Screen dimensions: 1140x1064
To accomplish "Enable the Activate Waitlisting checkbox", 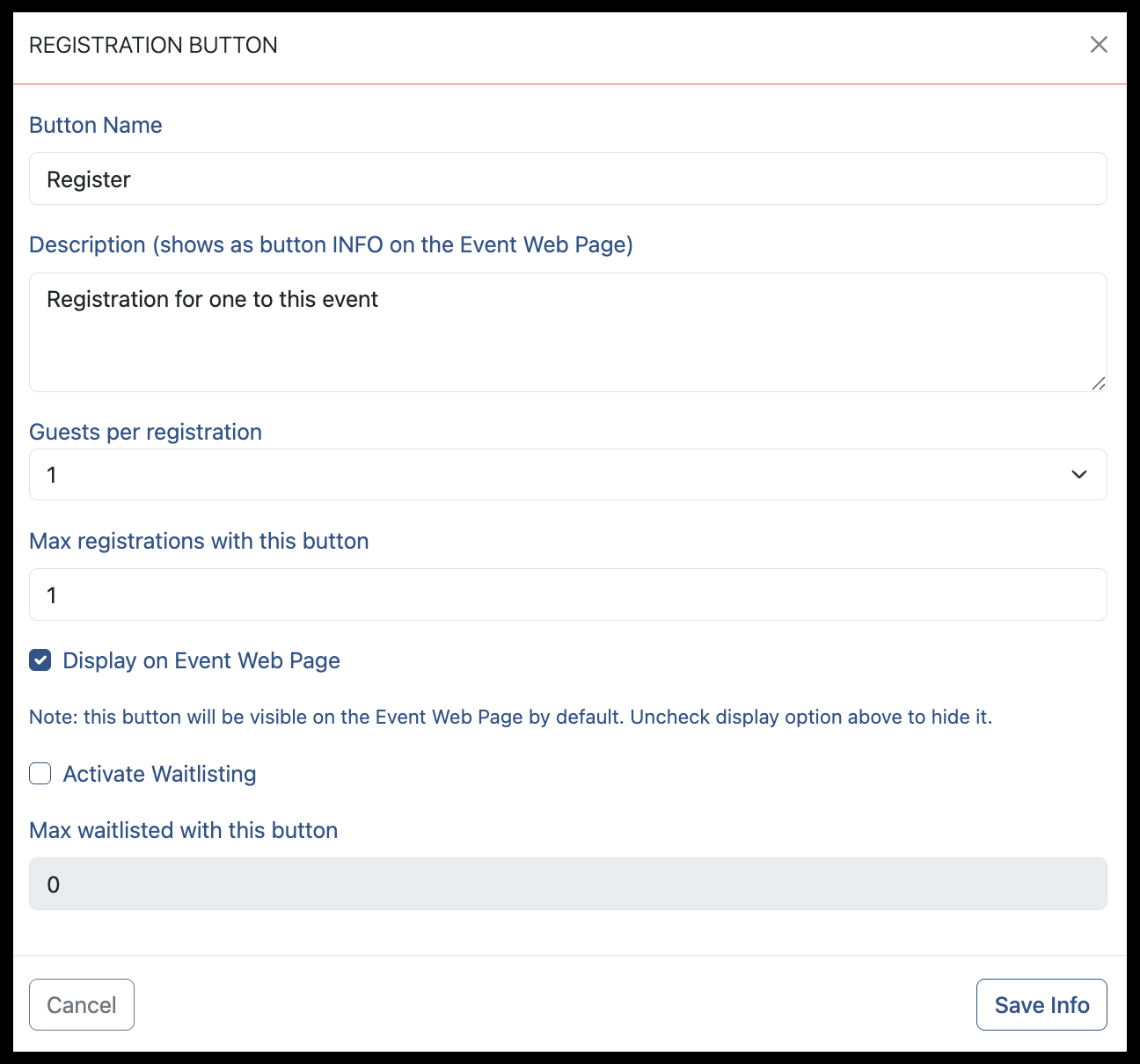I will pos(40,774).
